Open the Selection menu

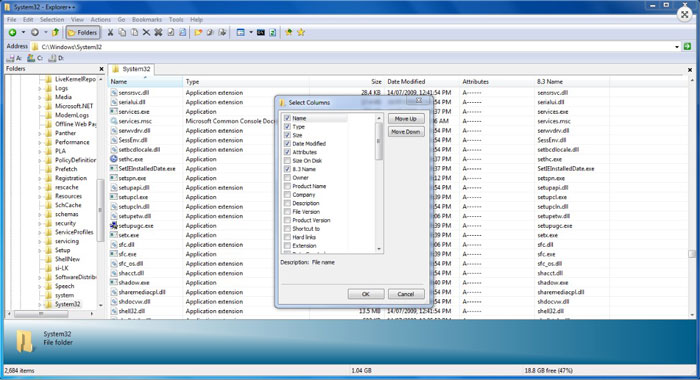(x=52, y=20)
